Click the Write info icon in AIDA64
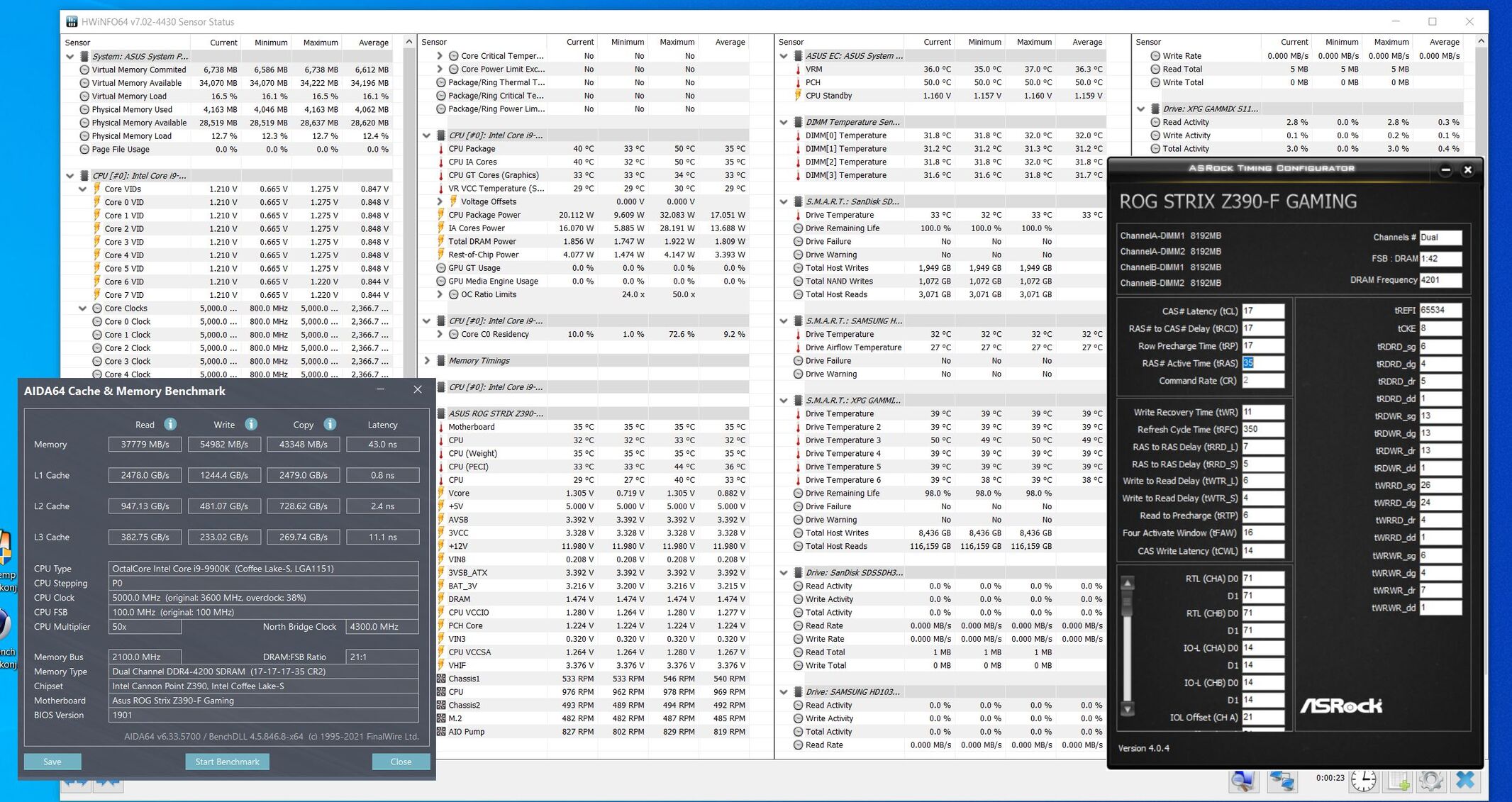The width and height of the screenshot is (1512, 802). (x=251, y=424)
